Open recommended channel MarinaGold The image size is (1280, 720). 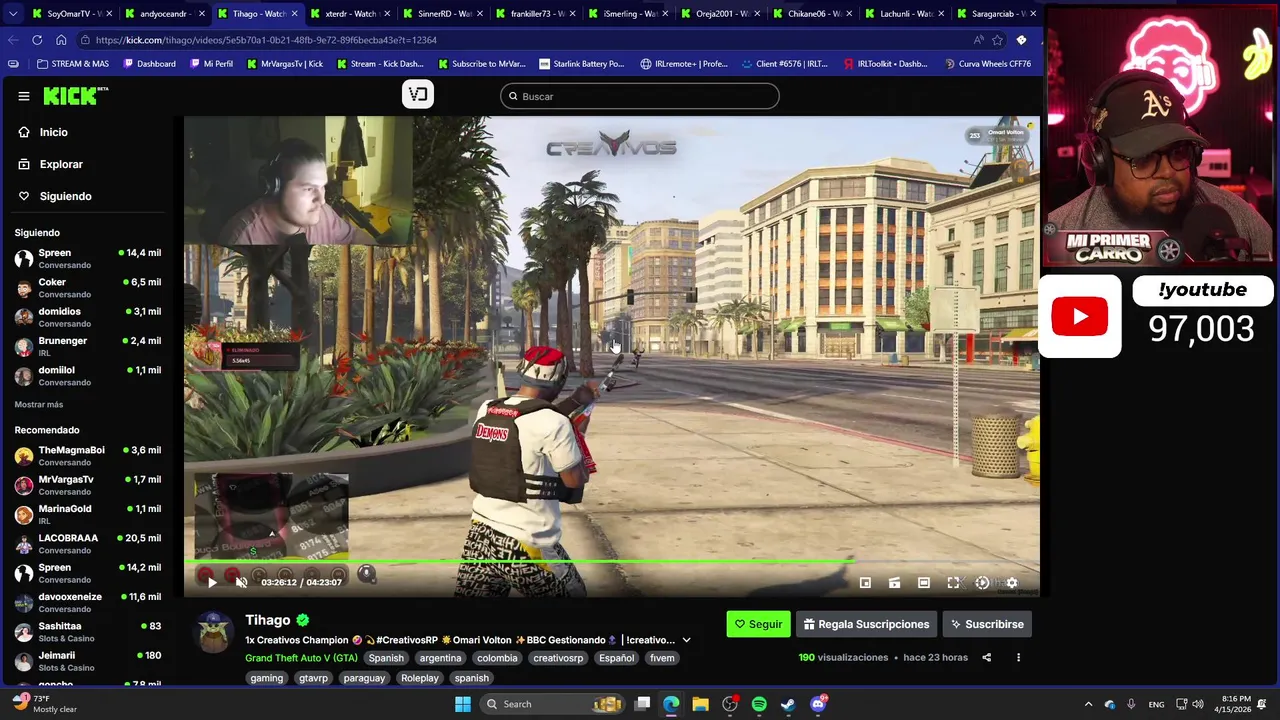(x=88, y=514)
